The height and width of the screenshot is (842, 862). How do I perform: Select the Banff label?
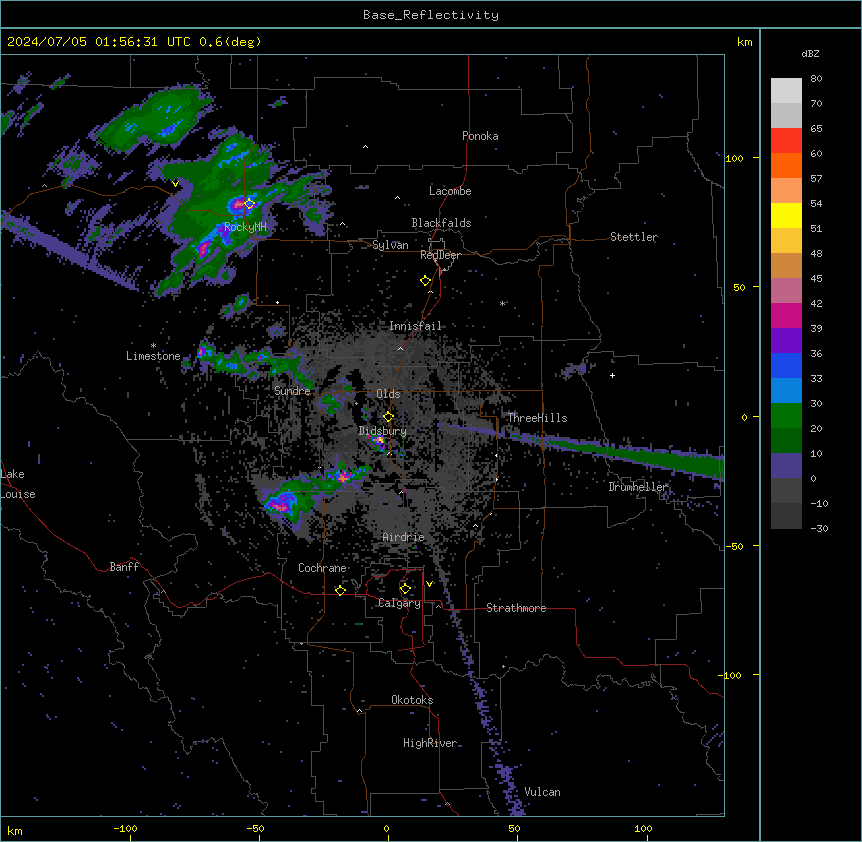124,567
